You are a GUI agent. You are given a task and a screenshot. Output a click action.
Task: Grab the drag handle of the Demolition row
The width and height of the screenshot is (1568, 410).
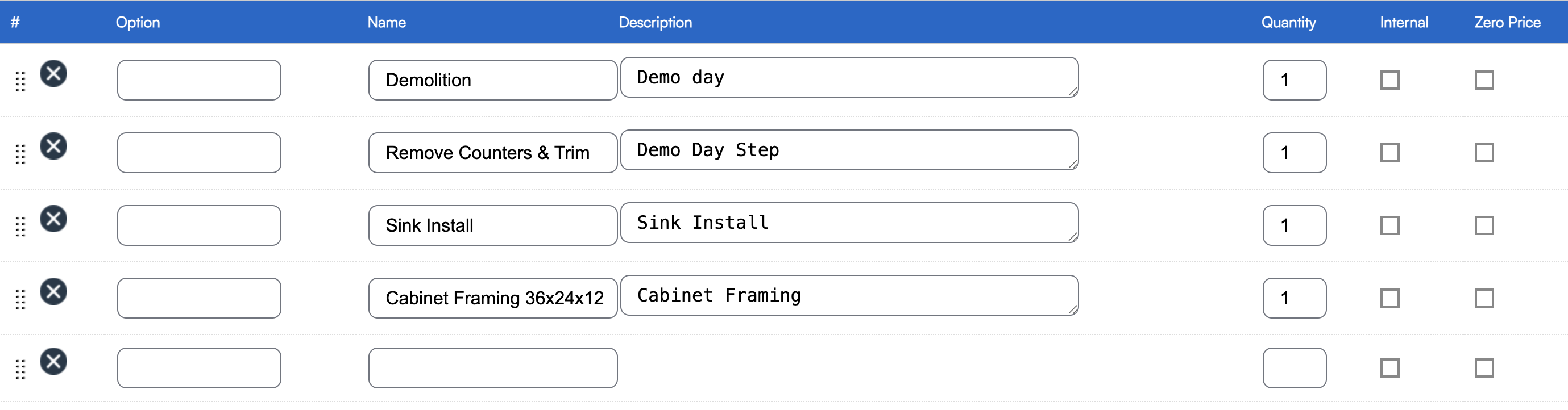tap(20, 81)
